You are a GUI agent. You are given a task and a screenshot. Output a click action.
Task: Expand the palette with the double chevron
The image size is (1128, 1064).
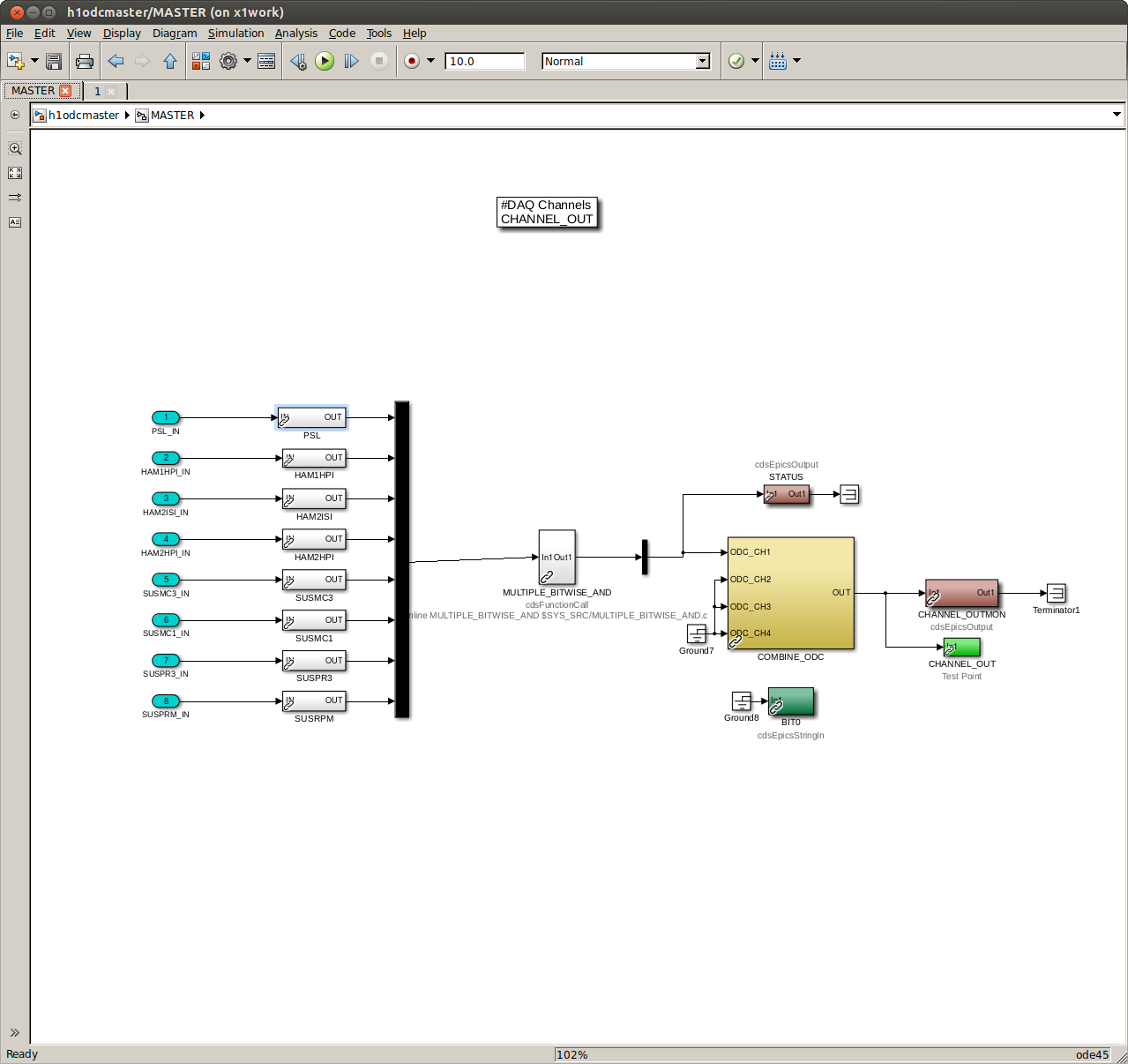coord(15,1032)
